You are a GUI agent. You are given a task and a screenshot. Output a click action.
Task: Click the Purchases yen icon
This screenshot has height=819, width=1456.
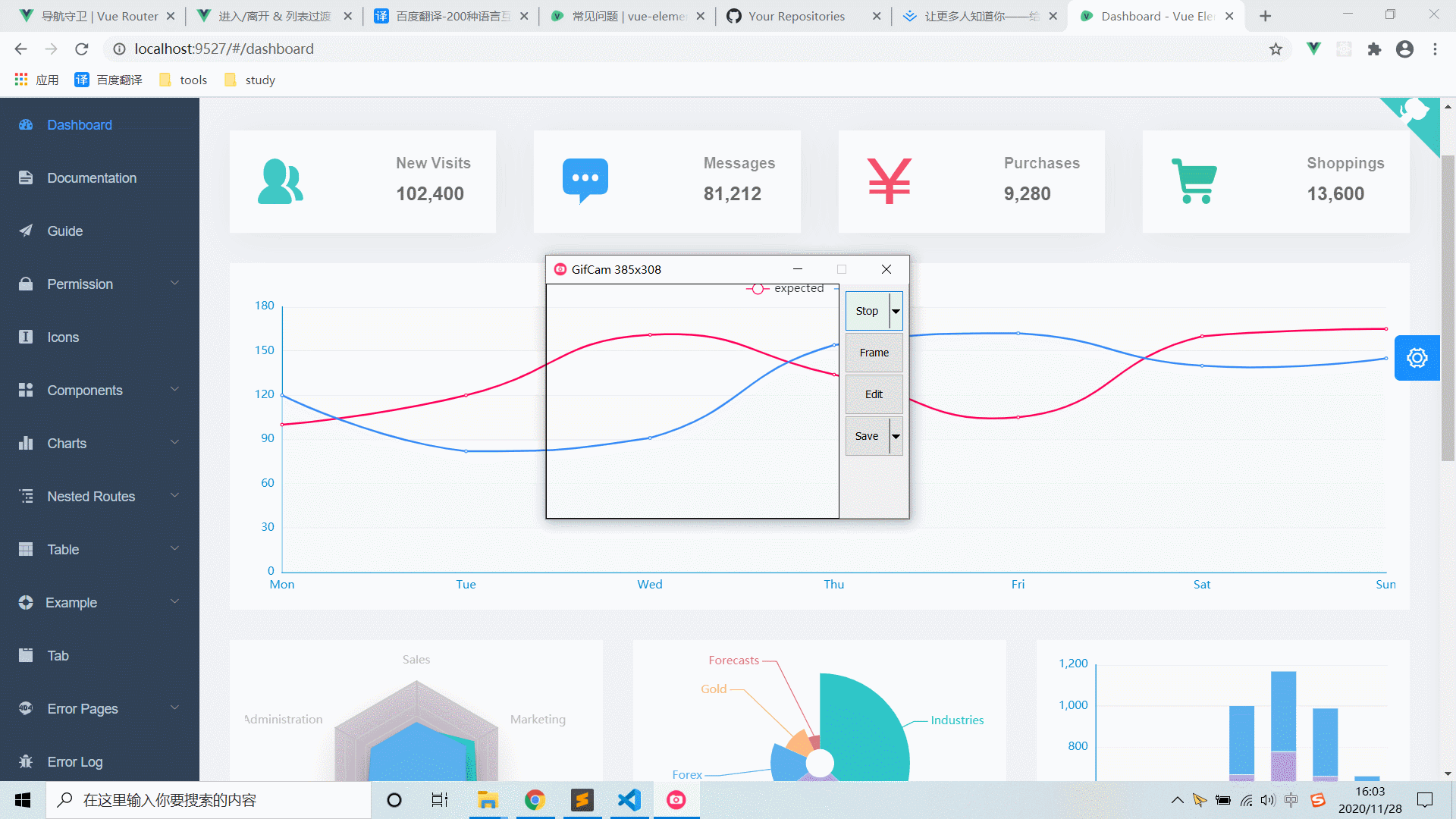click(x=889, y=181)
